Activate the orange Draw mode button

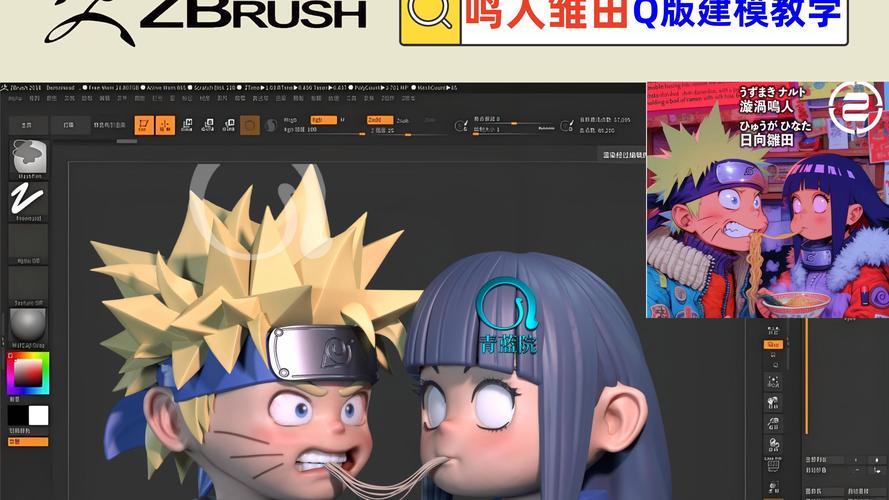click(165, 125)
